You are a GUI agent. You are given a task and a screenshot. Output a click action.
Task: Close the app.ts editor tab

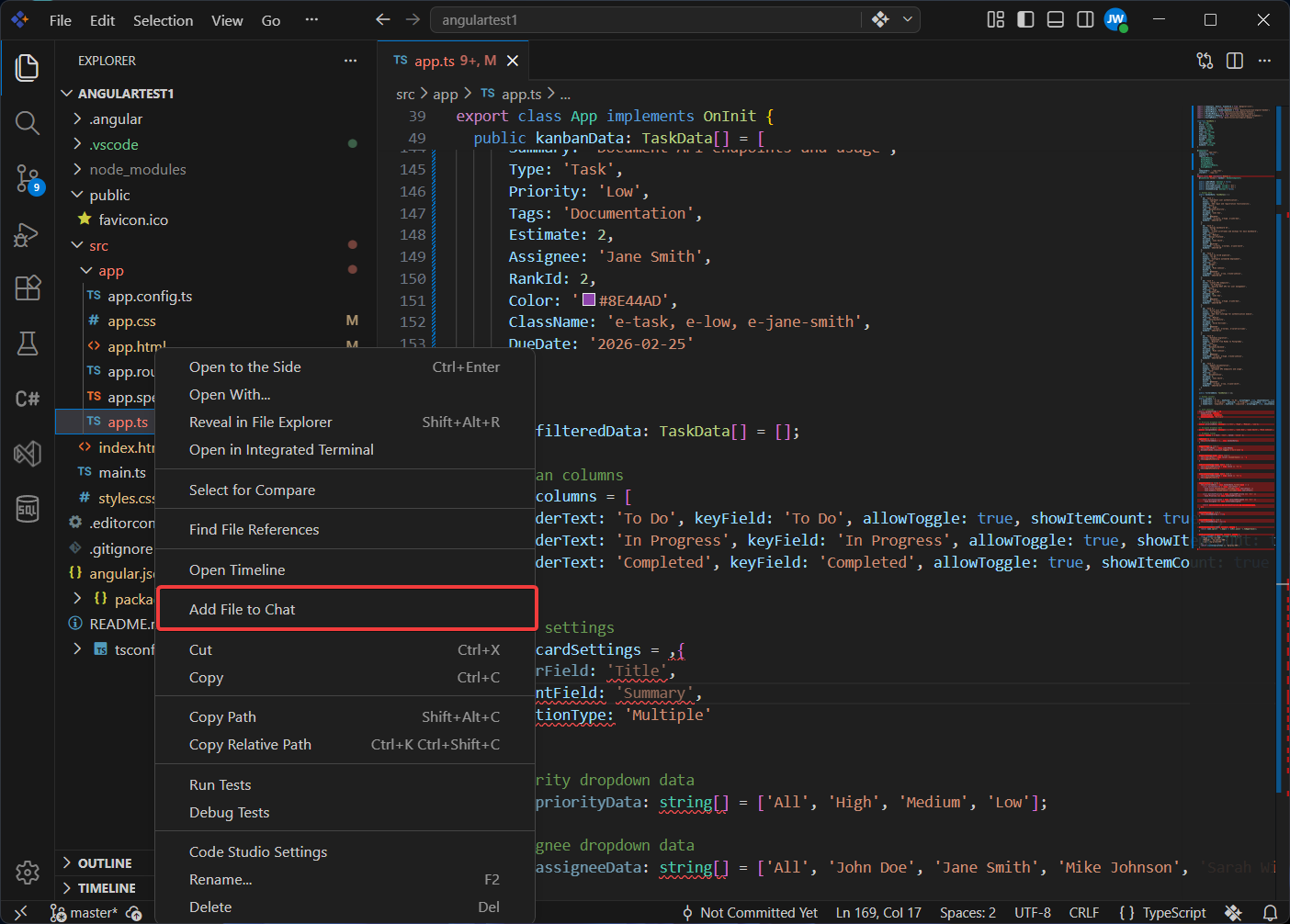513,61
